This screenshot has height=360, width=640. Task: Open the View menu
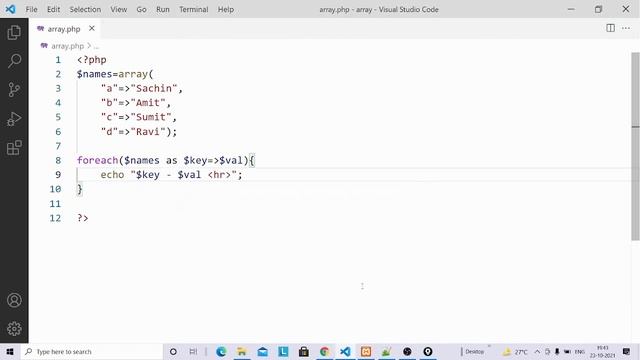[x=118, y=9]
